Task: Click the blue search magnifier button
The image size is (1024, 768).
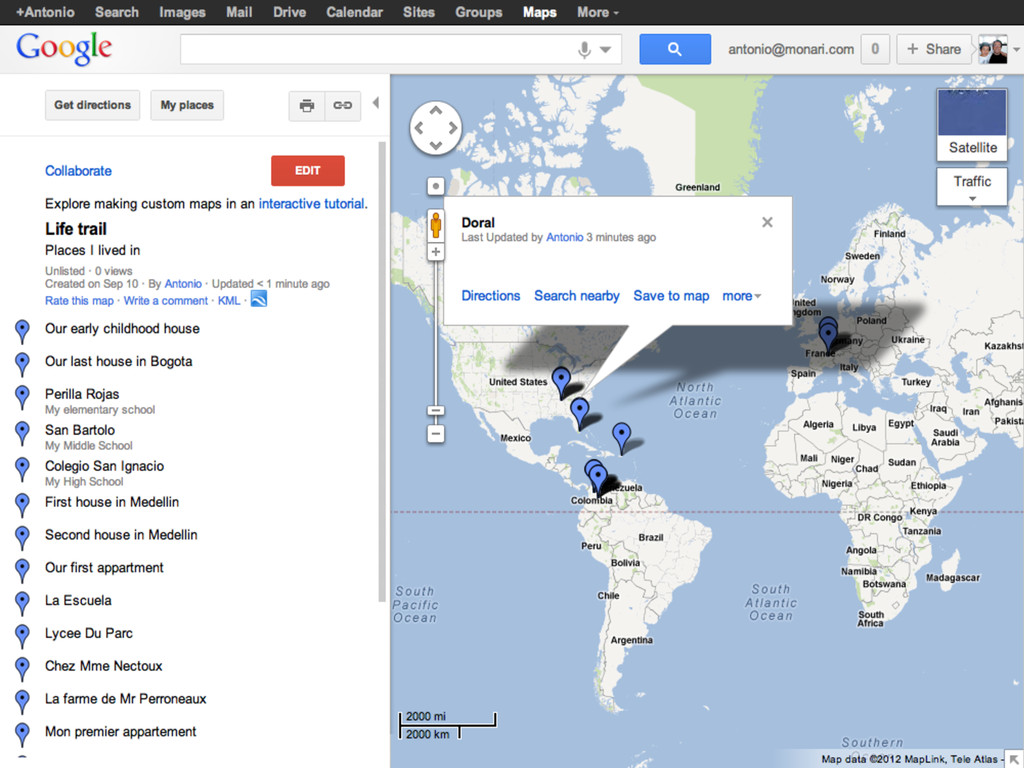Action: point(675,49)
